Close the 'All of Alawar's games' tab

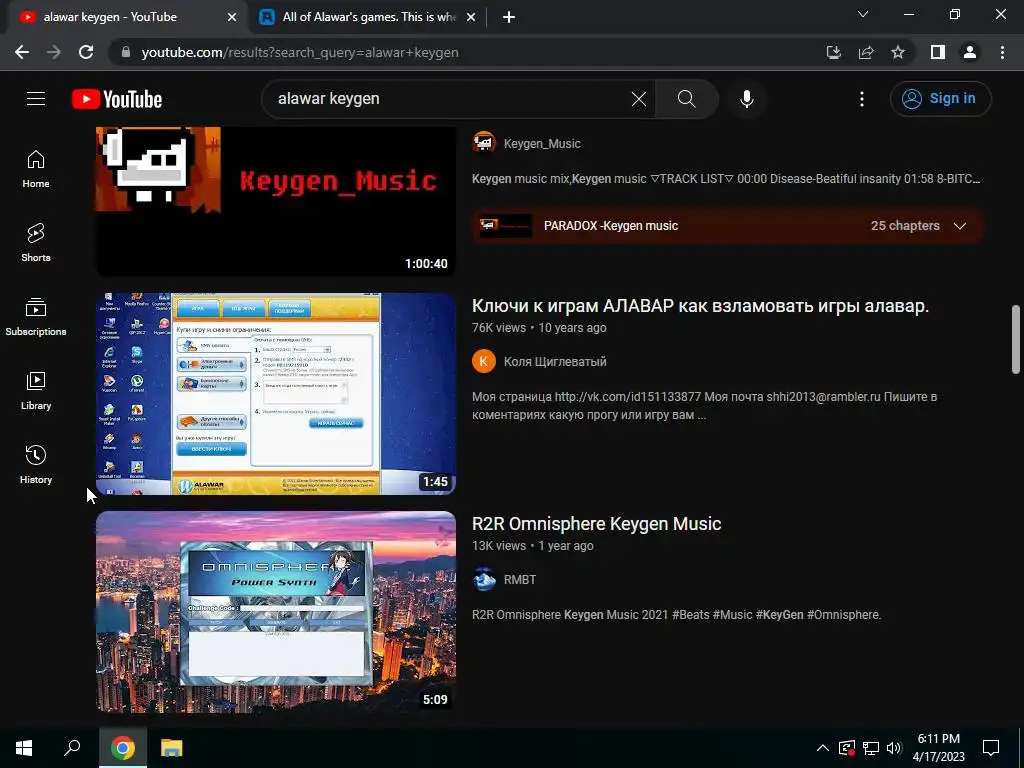pos(471,18)
